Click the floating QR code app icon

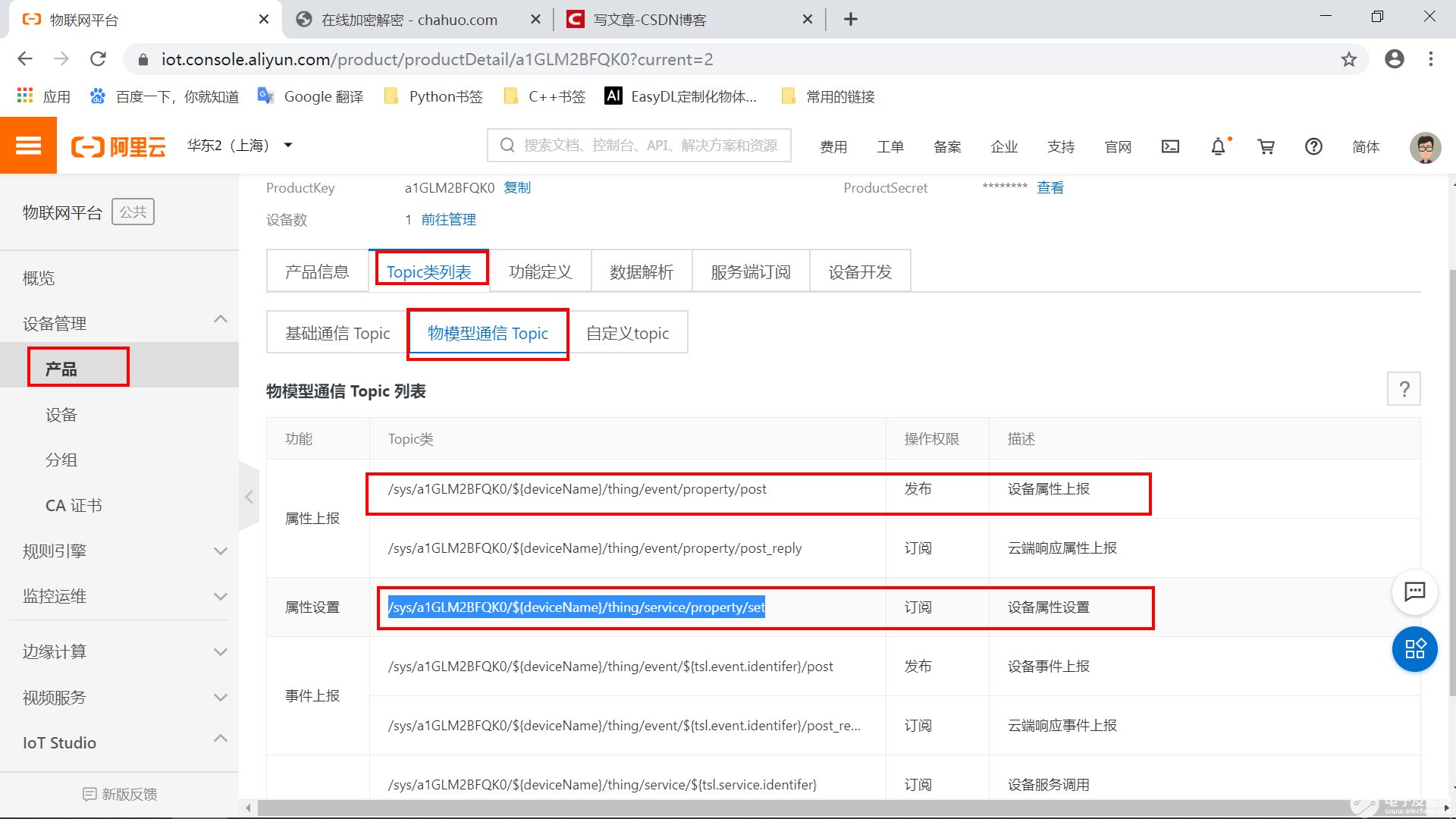pyautogui.click(x=1414, y=649)
